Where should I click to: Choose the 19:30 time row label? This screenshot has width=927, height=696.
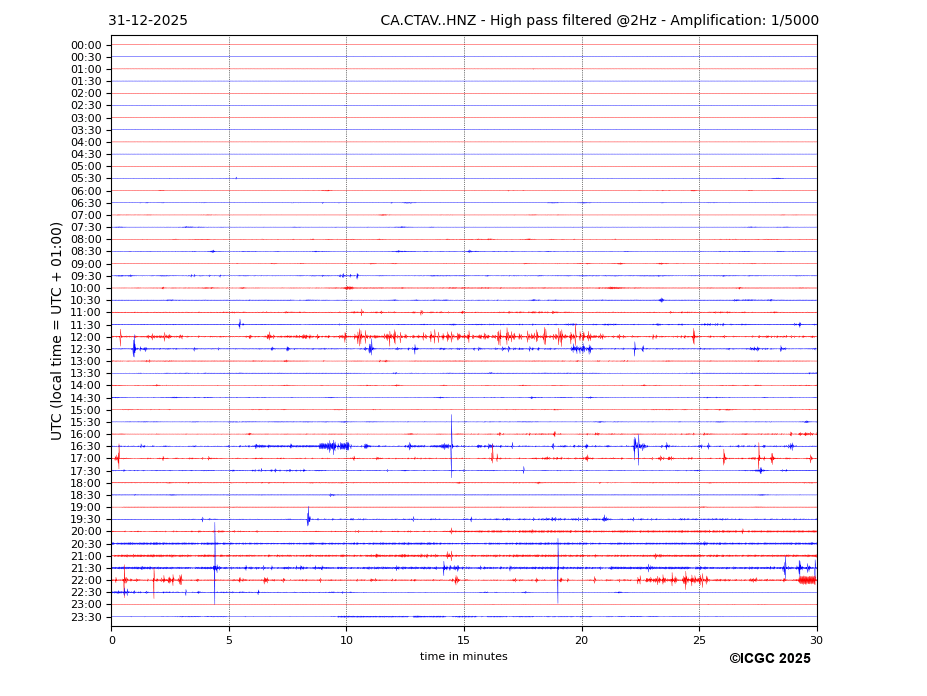(86, 520)
